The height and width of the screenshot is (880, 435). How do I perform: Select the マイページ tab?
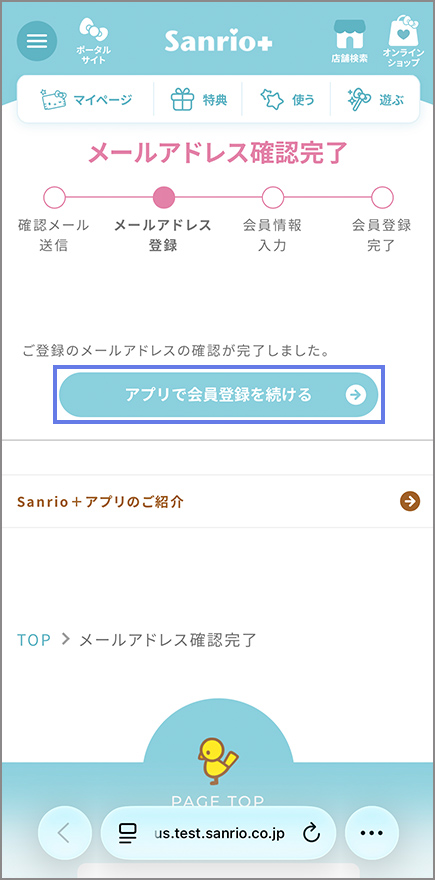coord(86,100)
